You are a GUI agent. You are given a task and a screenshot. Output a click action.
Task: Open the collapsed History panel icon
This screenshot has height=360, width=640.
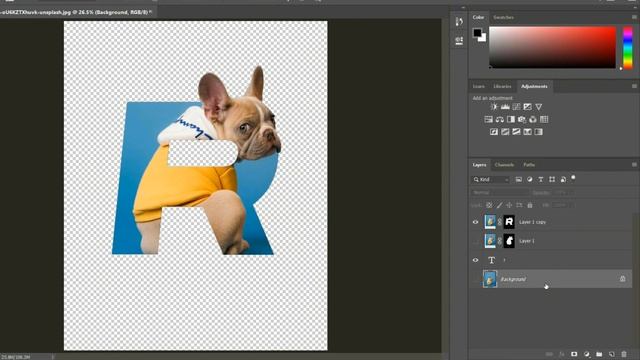click(x=459, y=22)
